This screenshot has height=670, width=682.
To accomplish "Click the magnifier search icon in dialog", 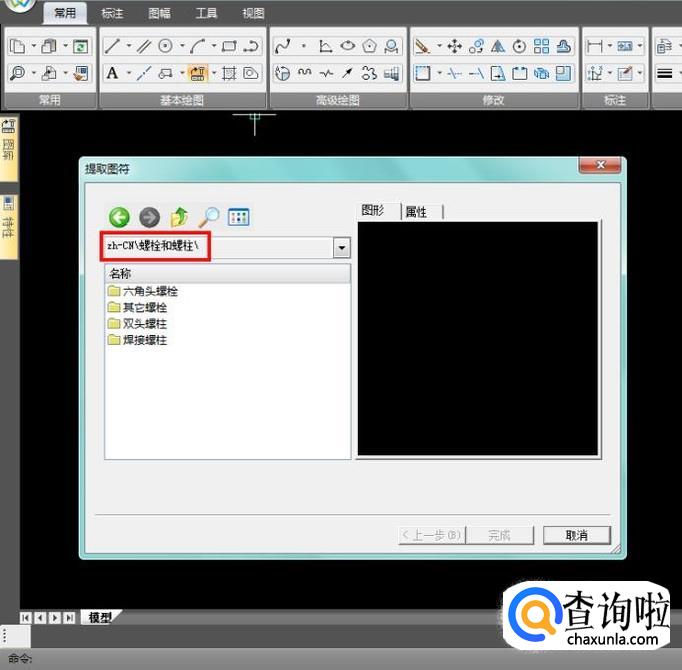I will coord(209,217).
